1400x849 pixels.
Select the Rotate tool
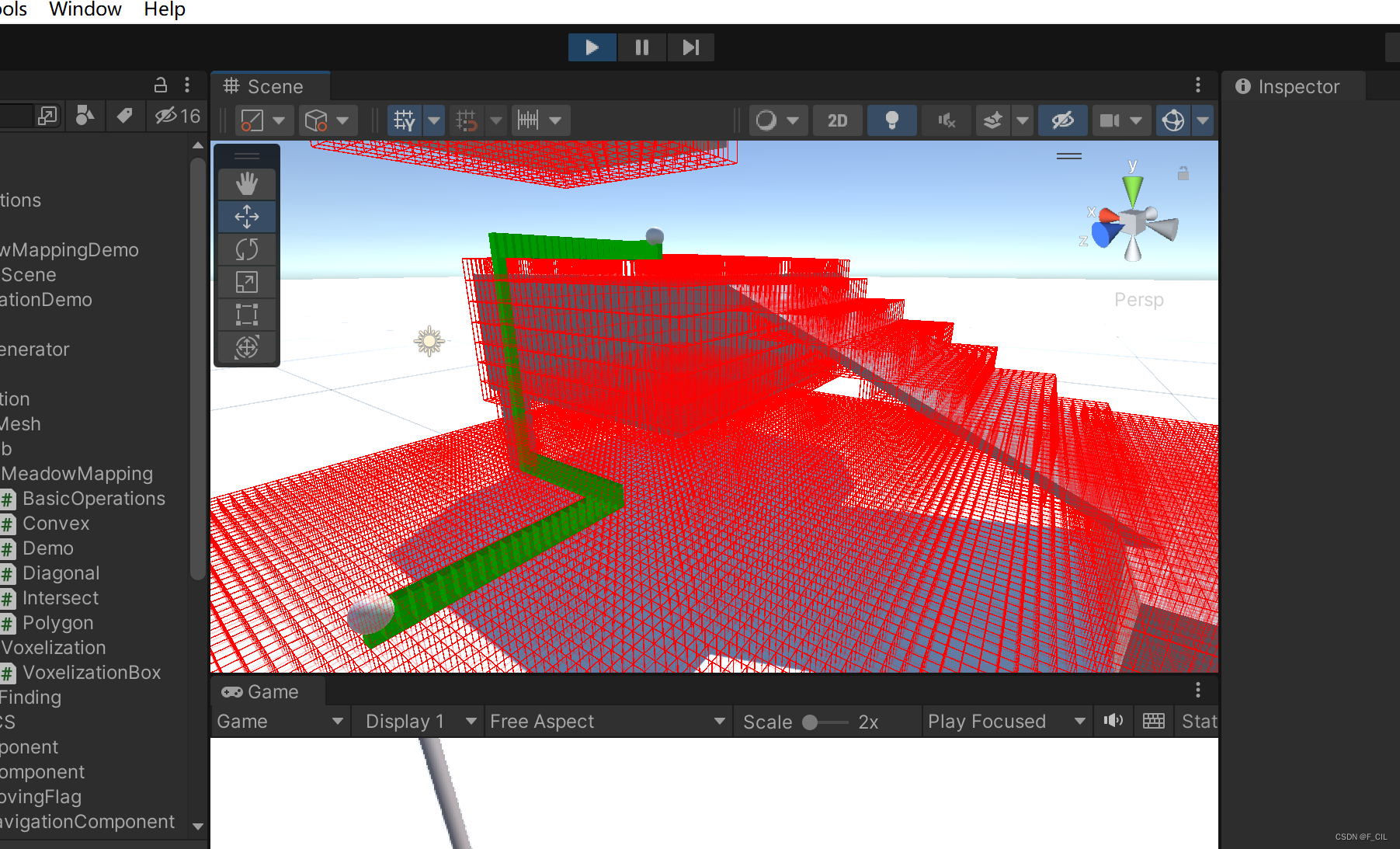click(x=247, y=249)
